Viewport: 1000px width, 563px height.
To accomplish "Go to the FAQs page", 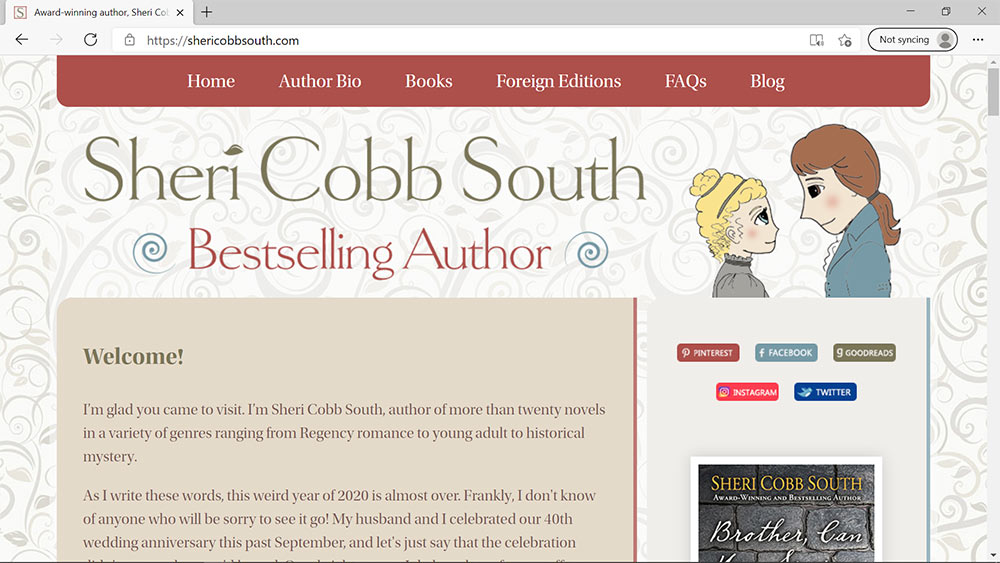I will pyautogui.click(x=686, y=81).
